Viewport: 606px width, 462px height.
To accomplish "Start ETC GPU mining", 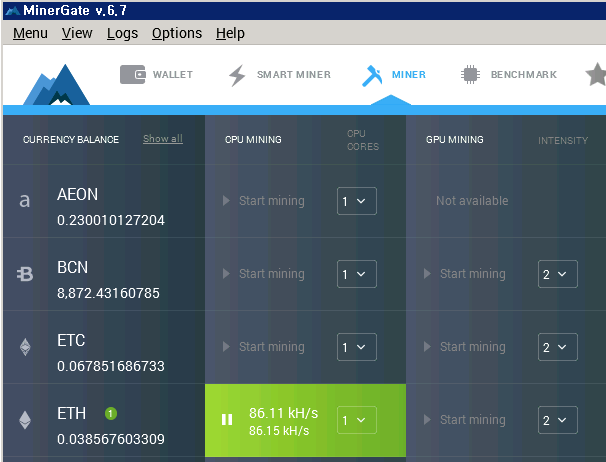I will 465,347.
